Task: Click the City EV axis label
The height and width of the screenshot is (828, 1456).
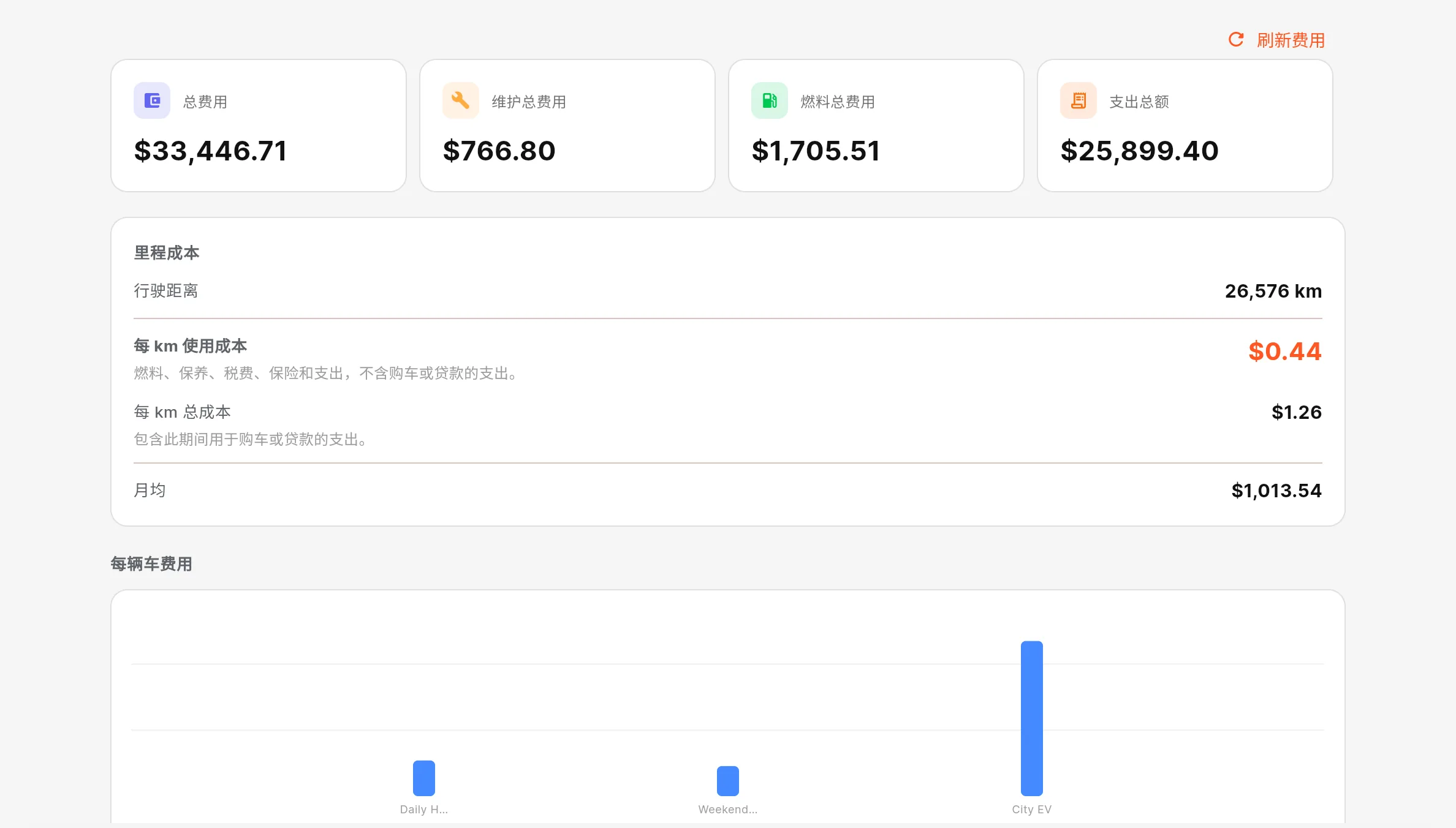Action: coord(1032,810)
